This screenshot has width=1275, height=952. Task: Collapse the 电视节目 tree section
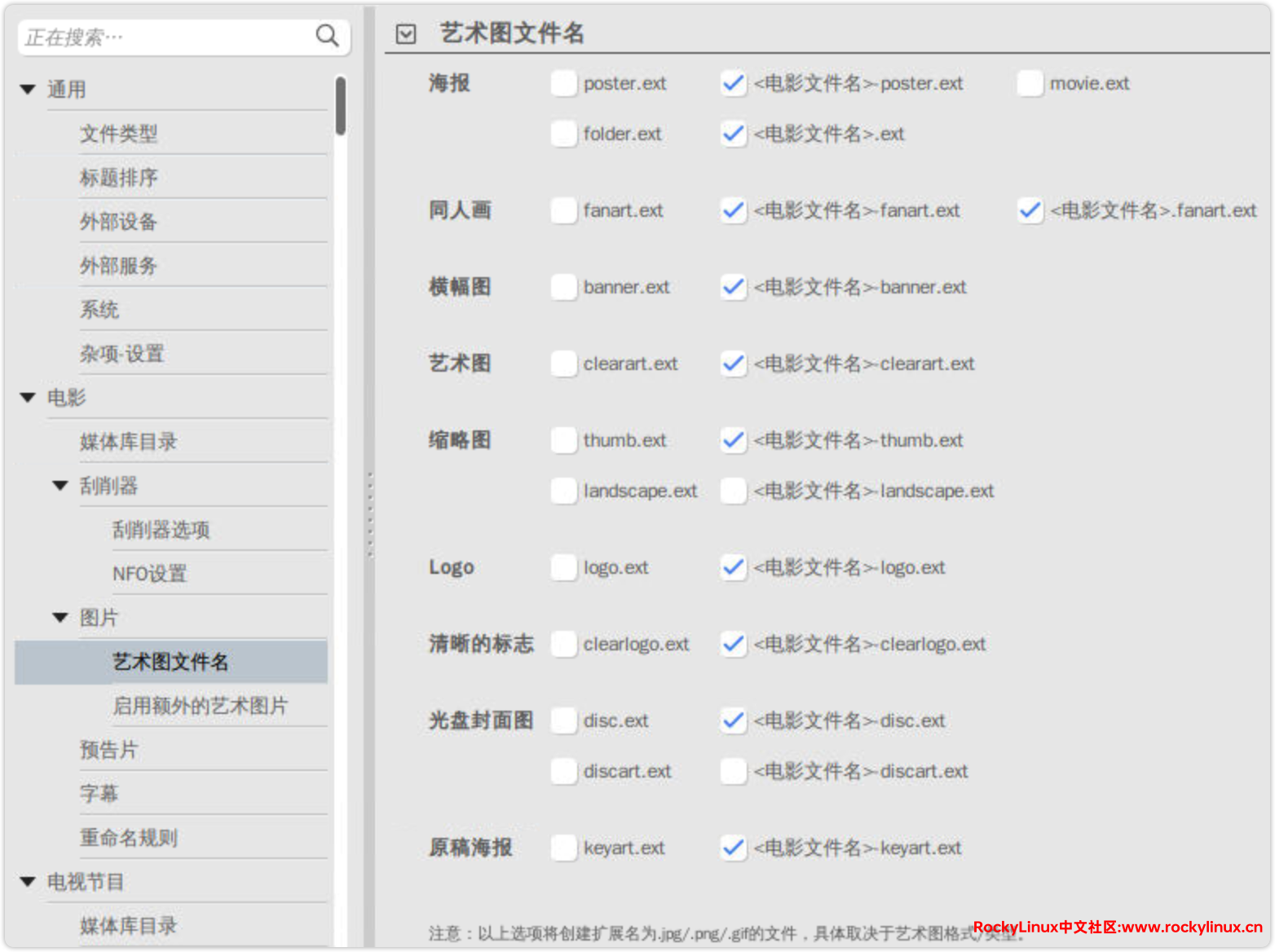coord(28,882)
